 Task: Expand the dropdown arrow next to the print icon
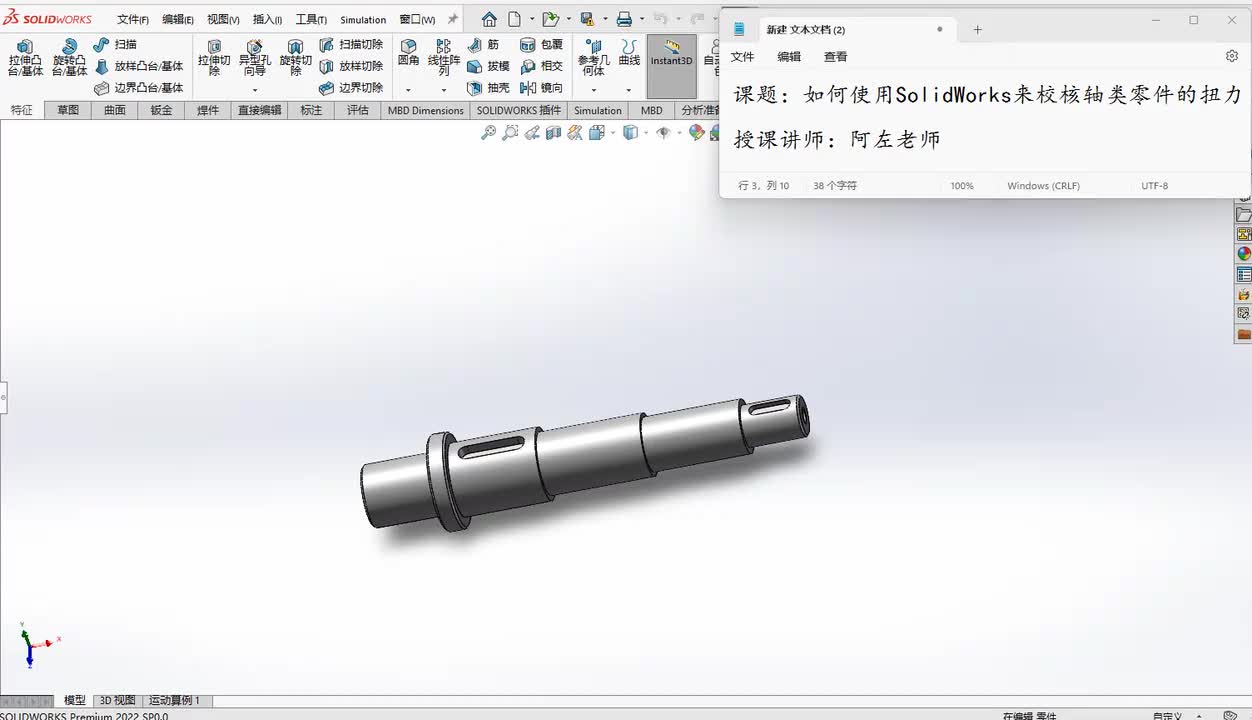641,19
